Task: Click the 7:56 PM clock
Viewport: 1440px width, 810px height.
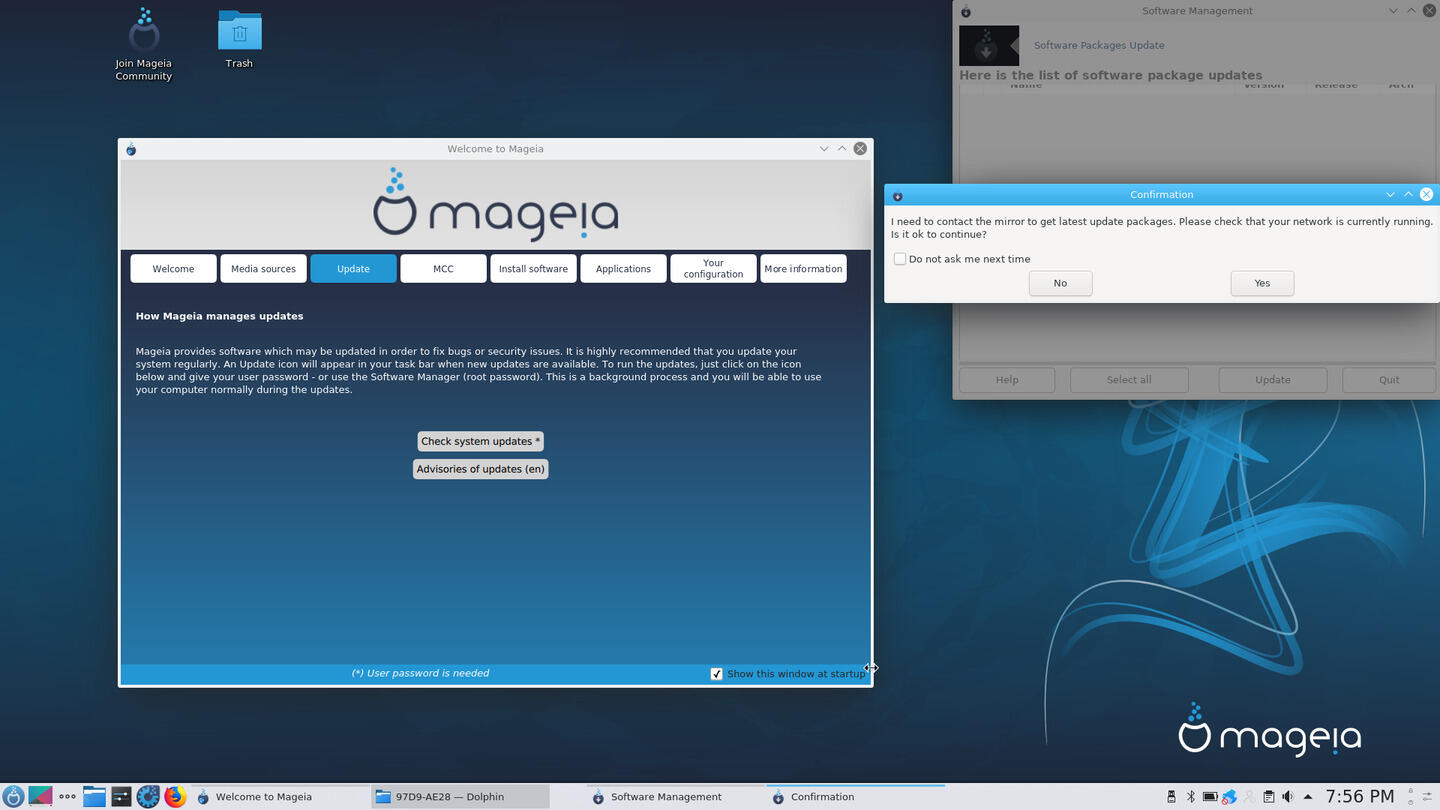Action: point(1360,796)
